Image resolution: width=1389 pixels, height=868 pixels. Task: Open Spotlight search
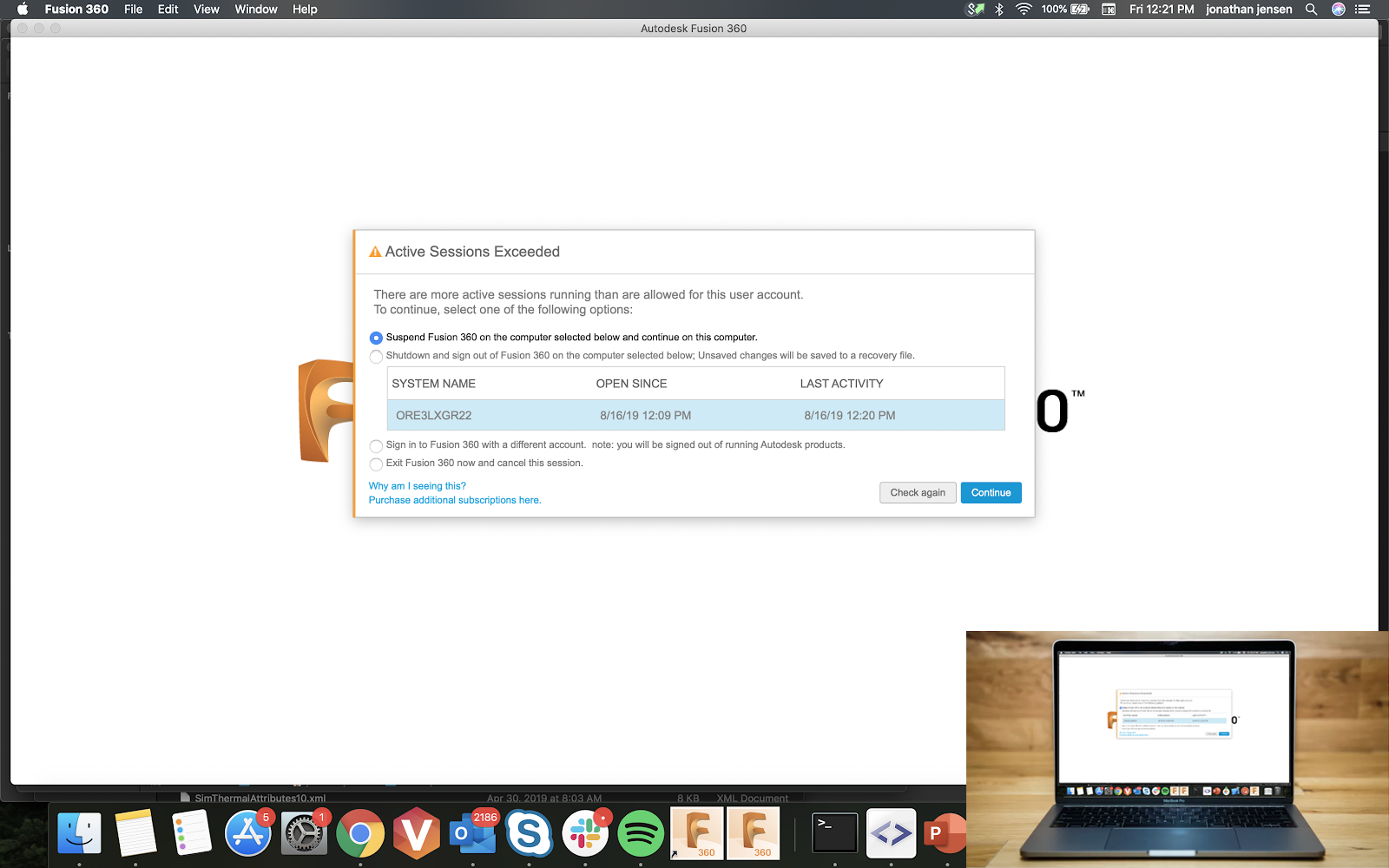[x=1312, y=9]
